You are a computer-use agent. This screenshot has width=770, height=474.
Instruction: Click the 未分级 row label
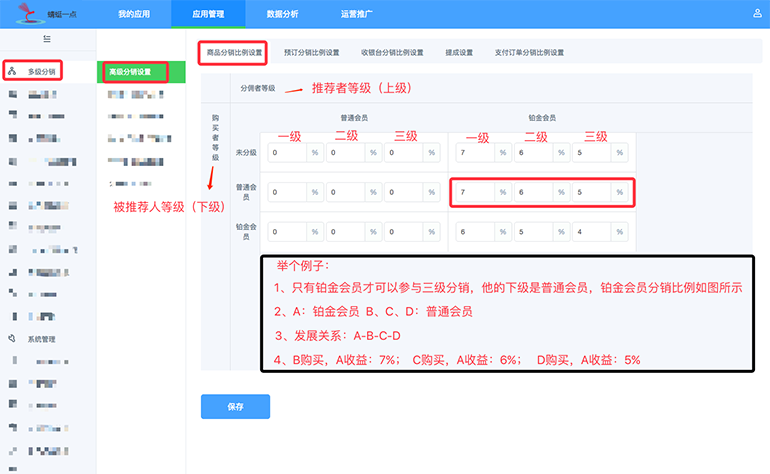click(246, 153)
